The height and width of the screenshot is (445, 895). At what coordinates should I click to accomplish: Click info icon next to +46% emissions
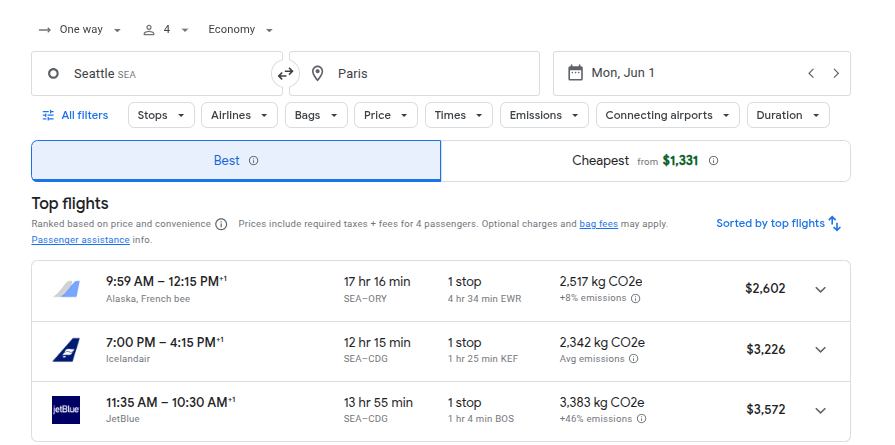(x=641, y=419)
